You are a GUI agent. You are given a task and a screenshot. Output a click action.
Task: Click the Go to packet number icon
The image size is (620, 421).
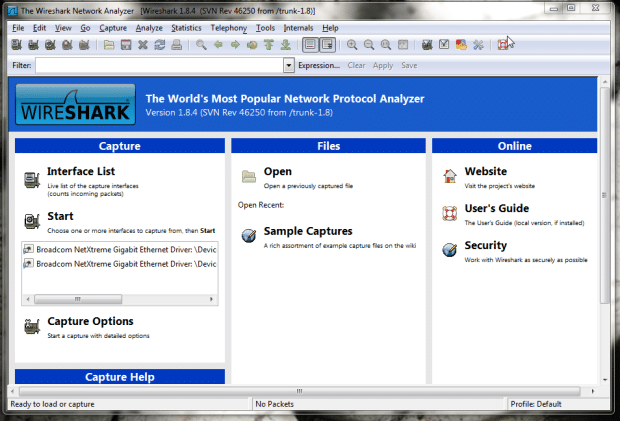(252, 45)
